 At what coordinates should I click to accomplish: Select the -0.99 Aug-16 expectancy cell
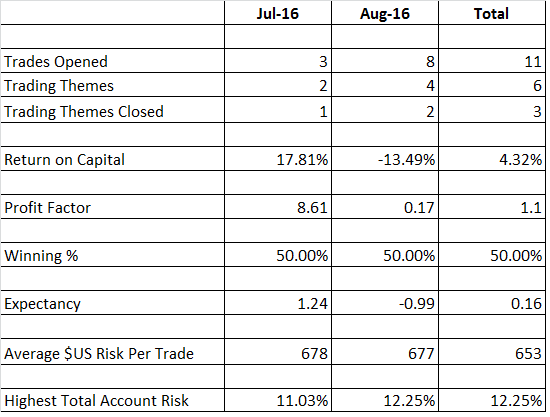pos(385,303)
